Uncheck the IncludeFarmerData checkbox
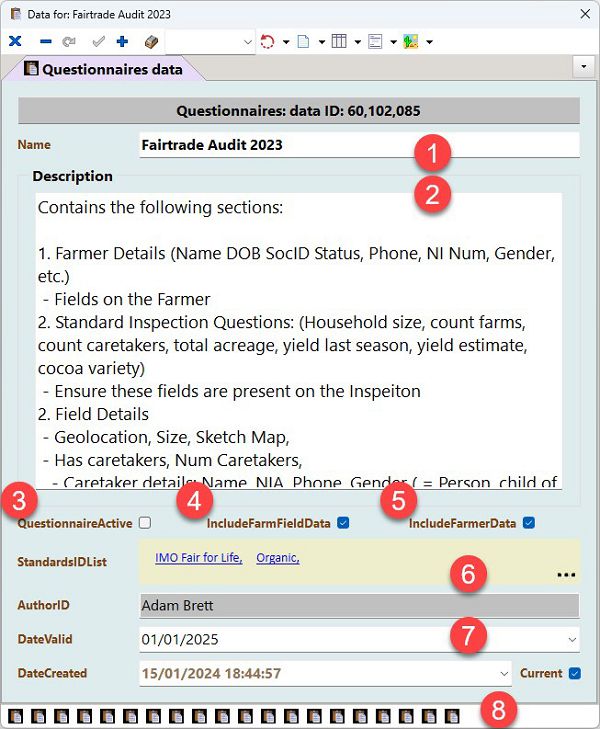The image size is (600, 729). [x=528, y=523]
